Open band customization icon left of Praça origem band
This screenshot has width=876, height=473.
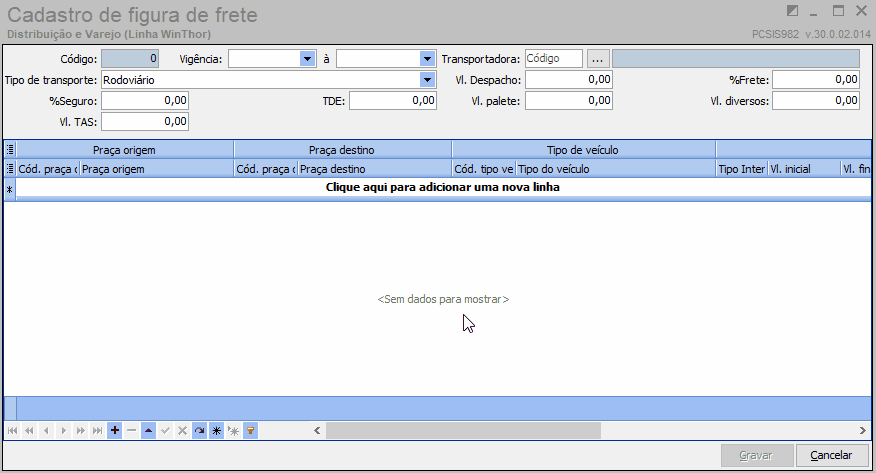coord(10,150)
